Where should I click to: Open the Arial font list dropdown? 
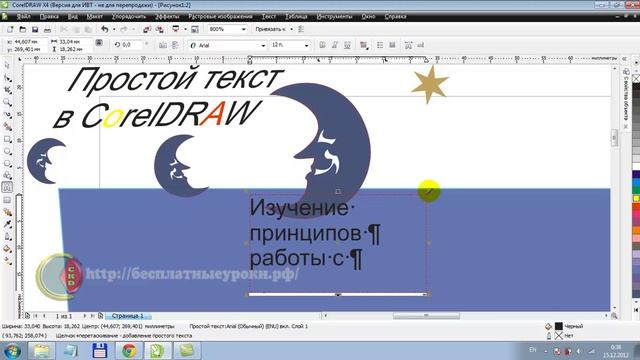pos(263,45)
